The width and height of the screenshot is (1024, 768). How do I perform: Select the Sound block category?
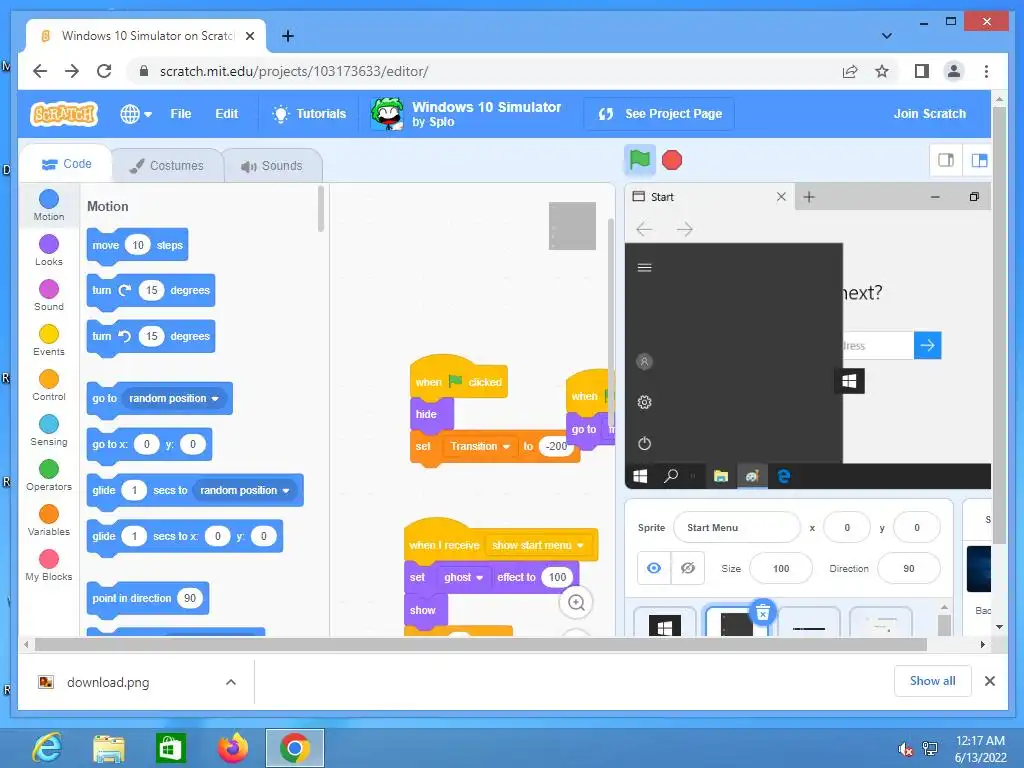point(49,295)
